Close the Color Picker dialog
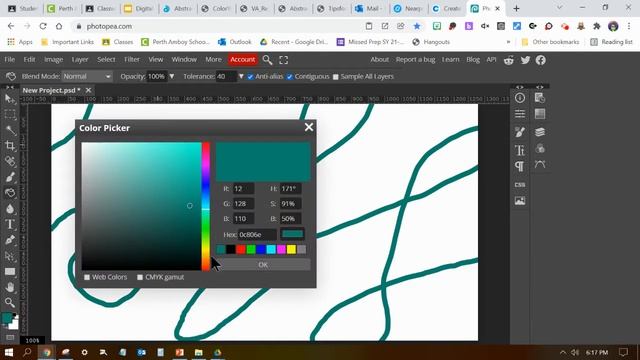The height and width of the screenshot is (360, 640). (x=309, y=127)
